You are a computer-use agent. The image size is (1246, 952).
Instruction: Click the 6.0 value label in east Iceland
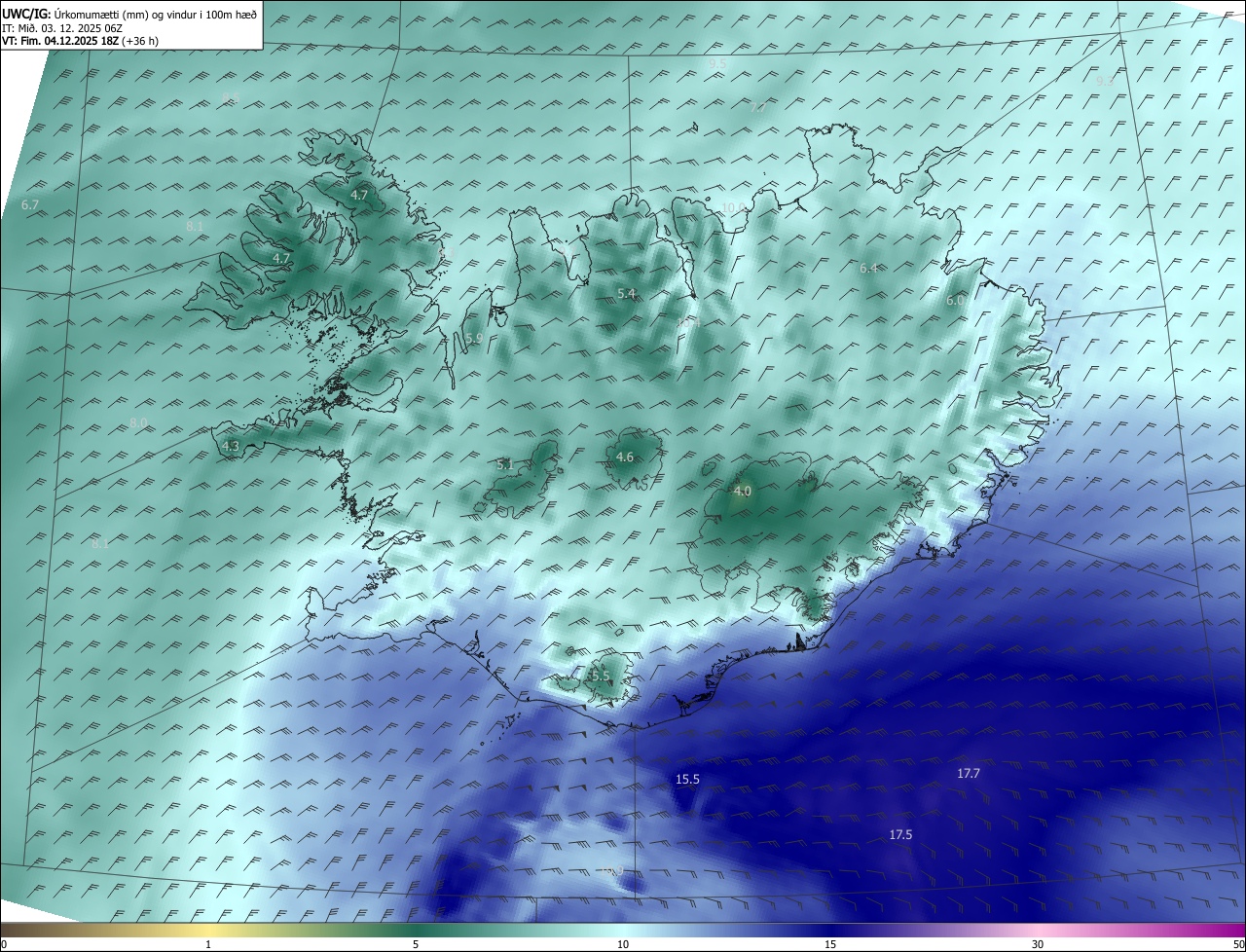click(954, 301)
